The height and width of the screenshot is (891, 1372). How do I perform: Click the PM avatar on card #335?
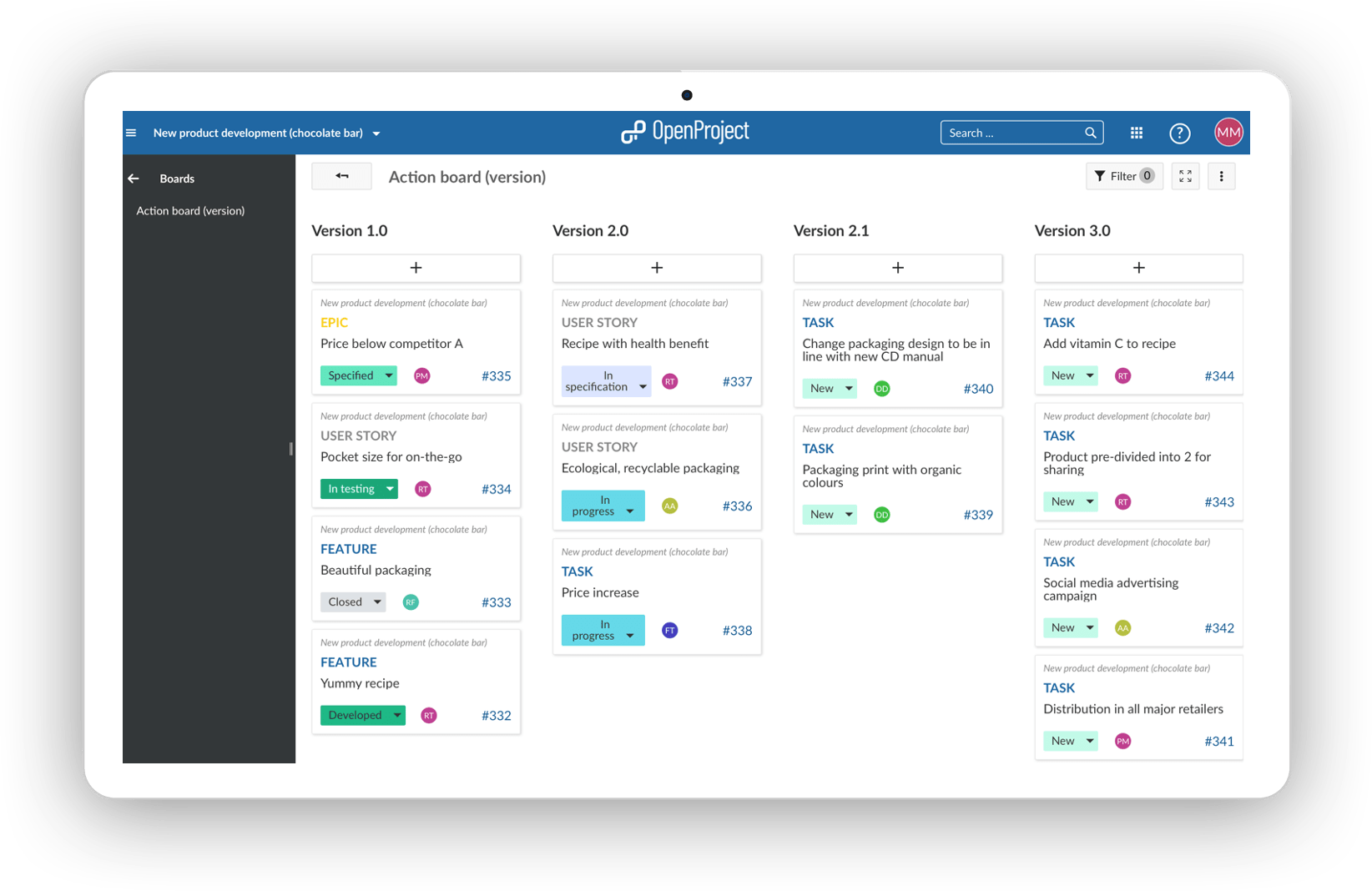422,375
